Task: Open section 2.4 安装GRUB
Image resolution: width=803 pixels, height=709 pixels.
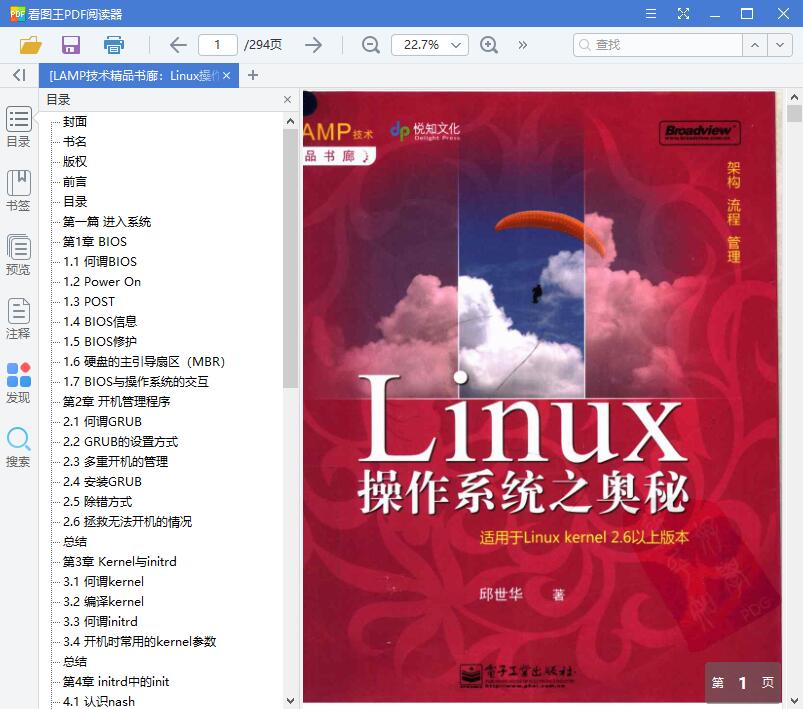Action: coord(102,481)
